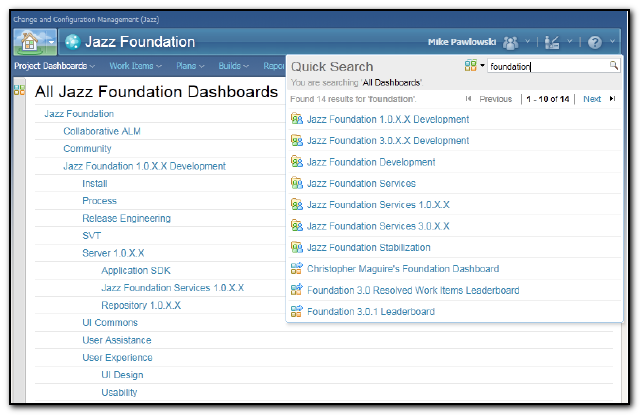640x415 pixels.
Task: Expand the dropdown beside the administration icon
Action: click(570, 41)
